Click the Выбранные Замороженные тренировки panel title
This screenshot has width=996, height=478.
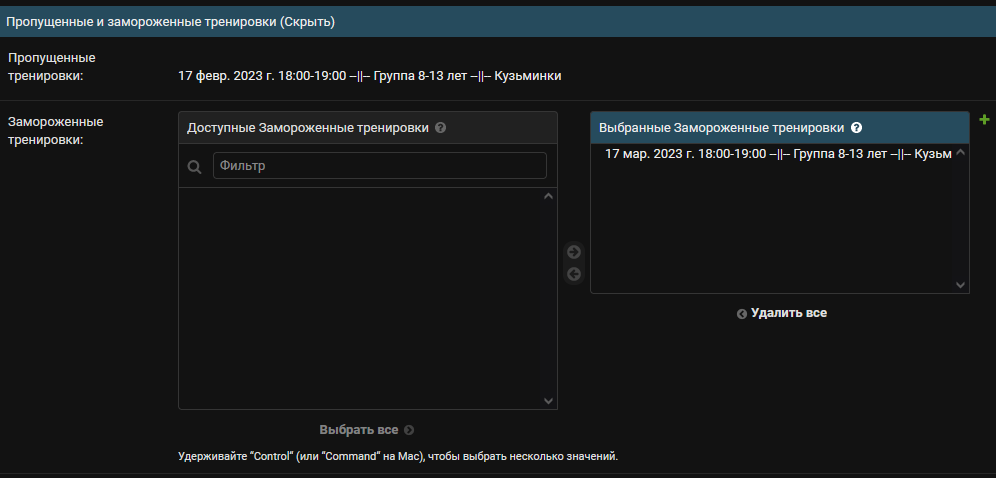pyautogui.click(x=721, y=128)
